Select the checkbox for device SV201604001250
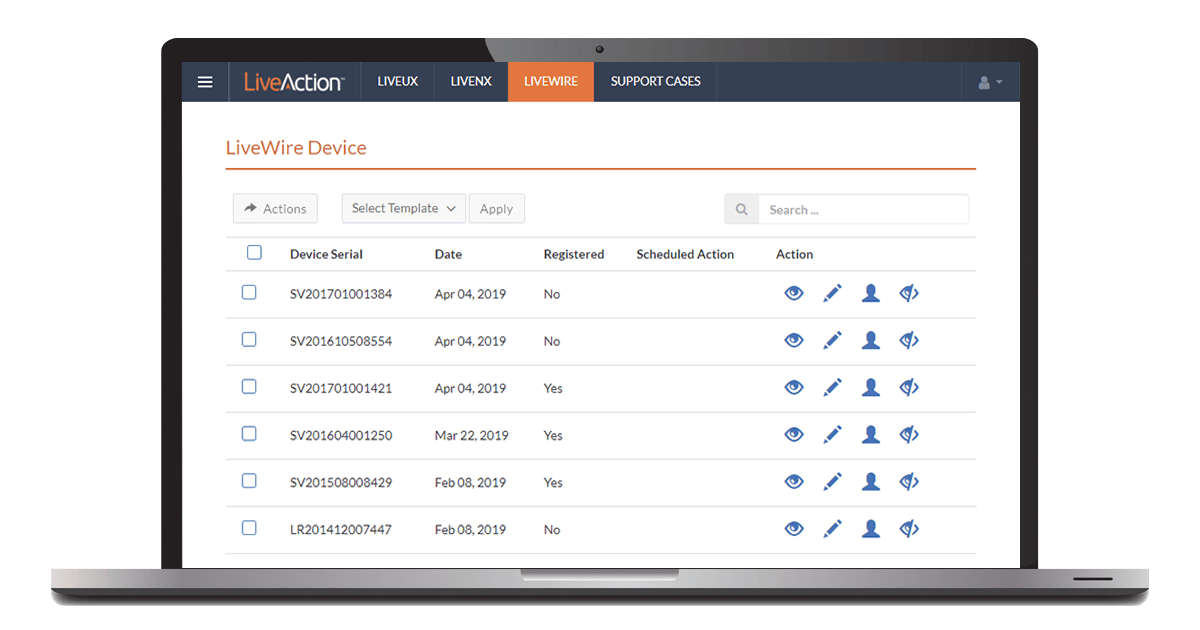 pyautogui.click(x=249, y=433)
